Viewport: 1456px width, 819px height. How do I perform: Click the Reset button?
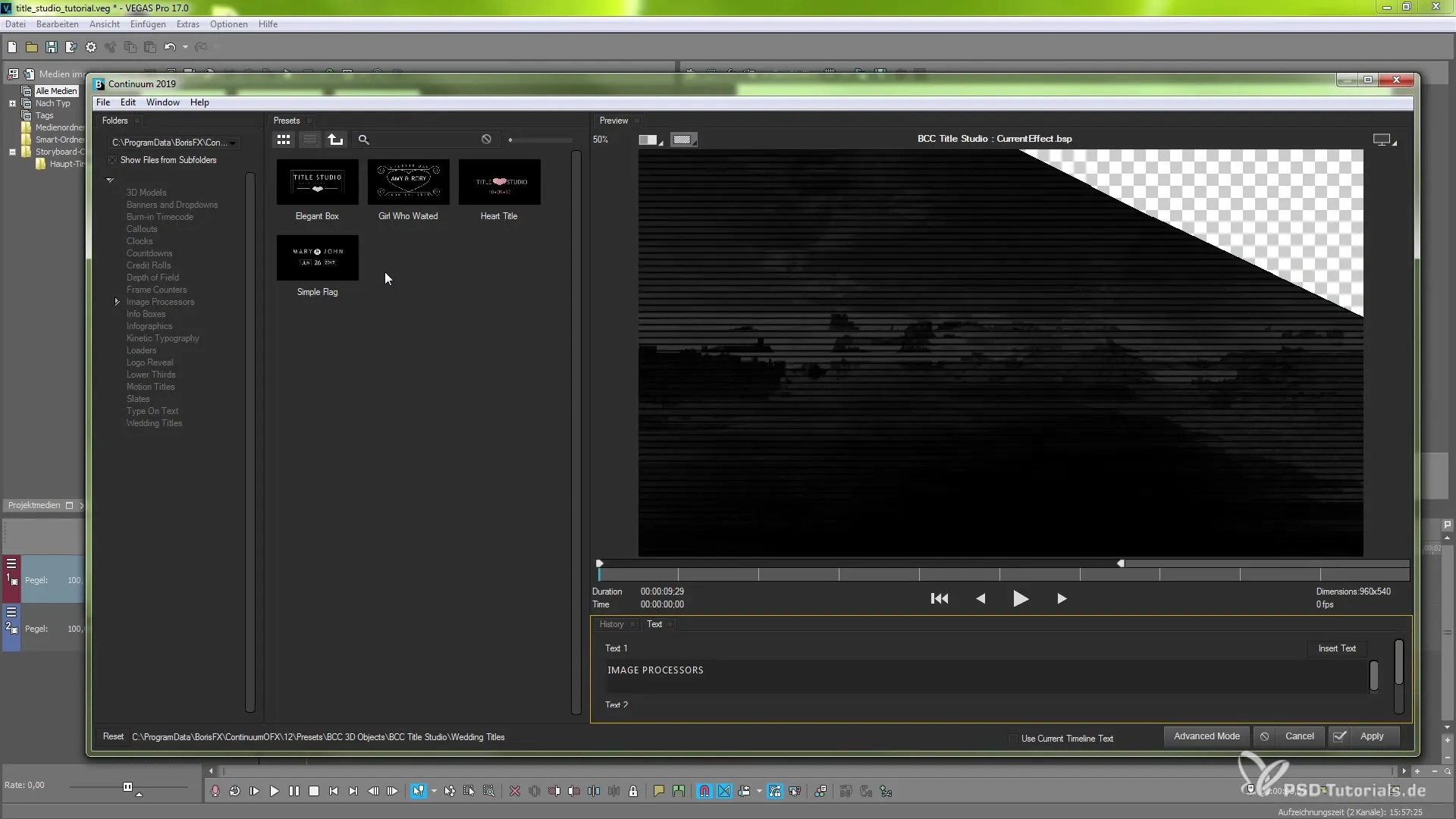point(113,737)
